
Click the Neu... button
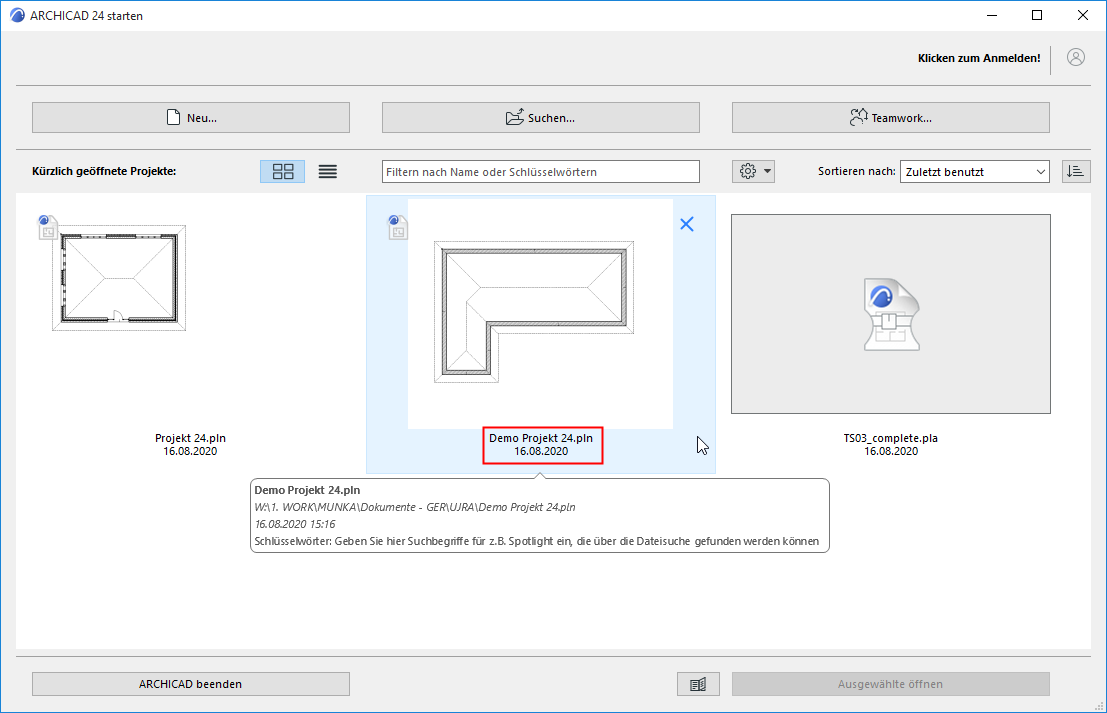(191, 118)
